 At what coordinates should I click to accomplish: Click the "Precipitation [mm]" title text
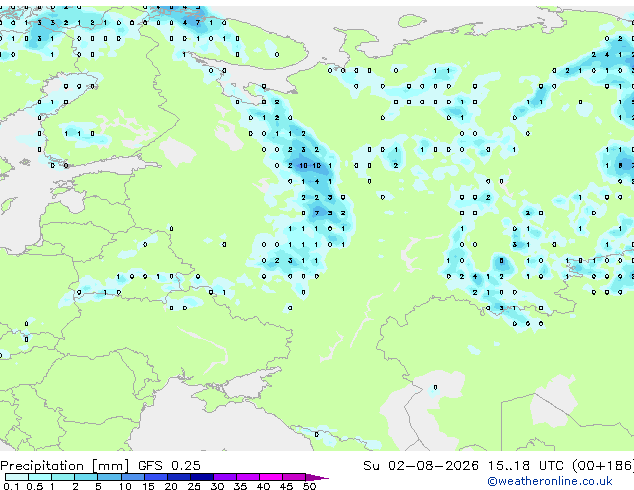tap(64, 466)
